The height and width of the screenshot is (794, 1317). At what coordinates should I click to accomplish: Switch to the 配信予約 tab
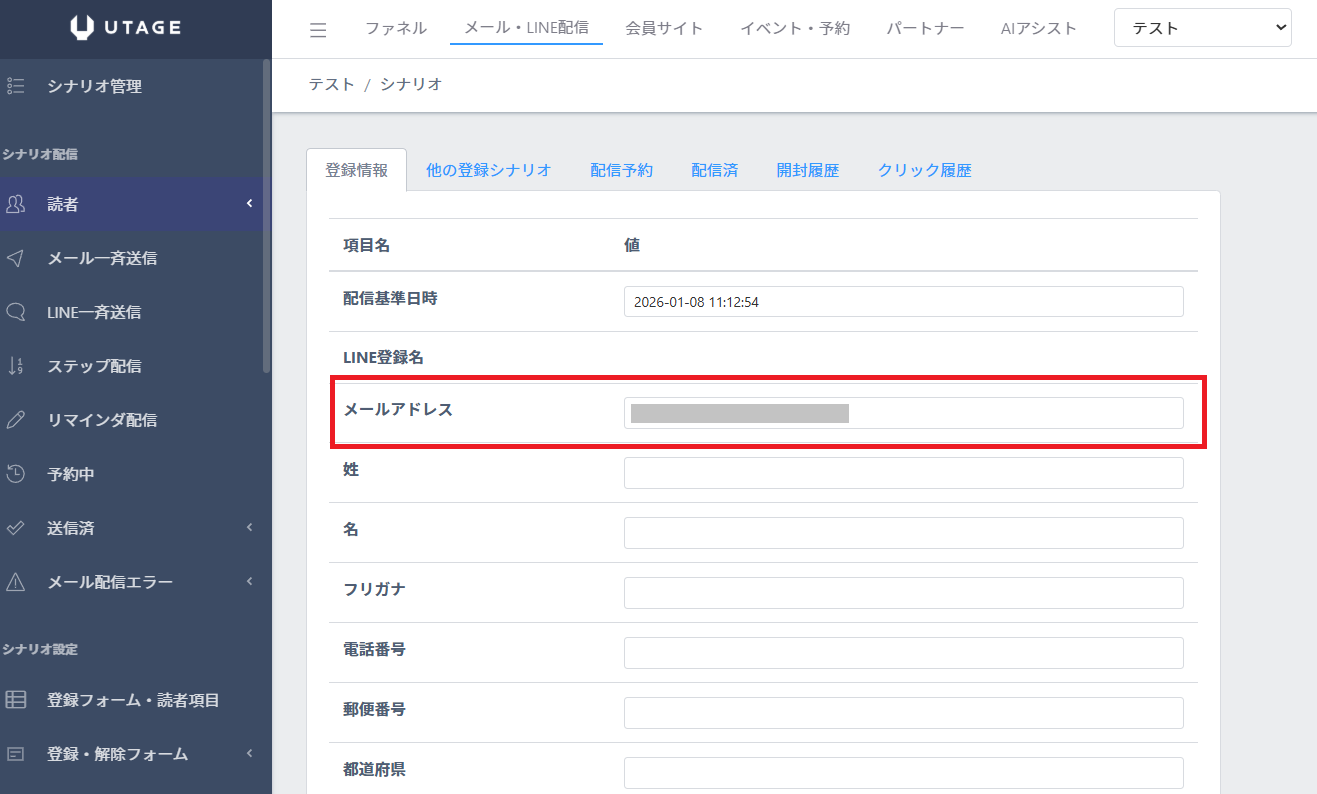click(x=621, y=170)
